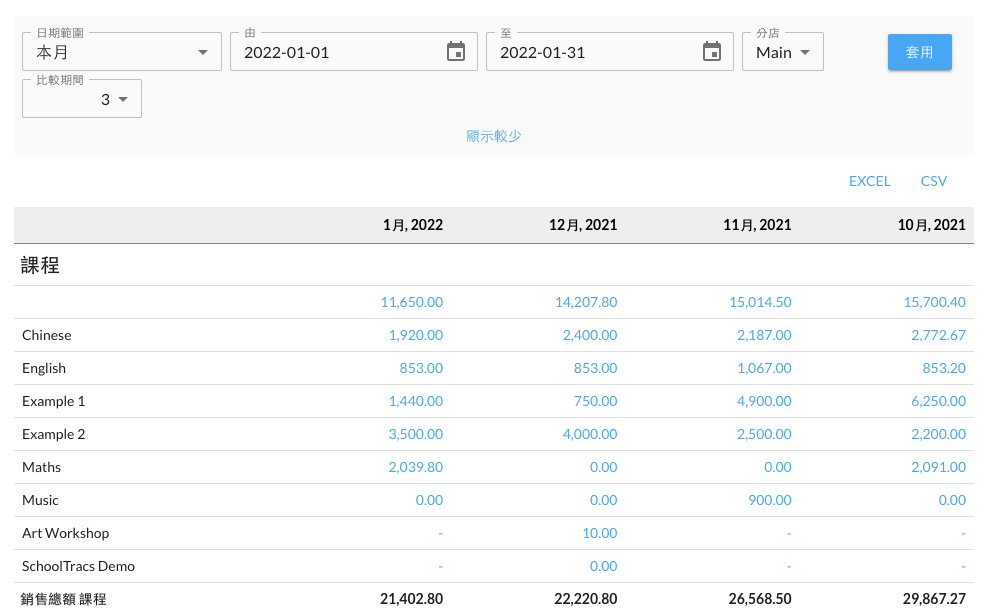Click the Example 1 row label
Screen dimensions: 997x615
53,401
